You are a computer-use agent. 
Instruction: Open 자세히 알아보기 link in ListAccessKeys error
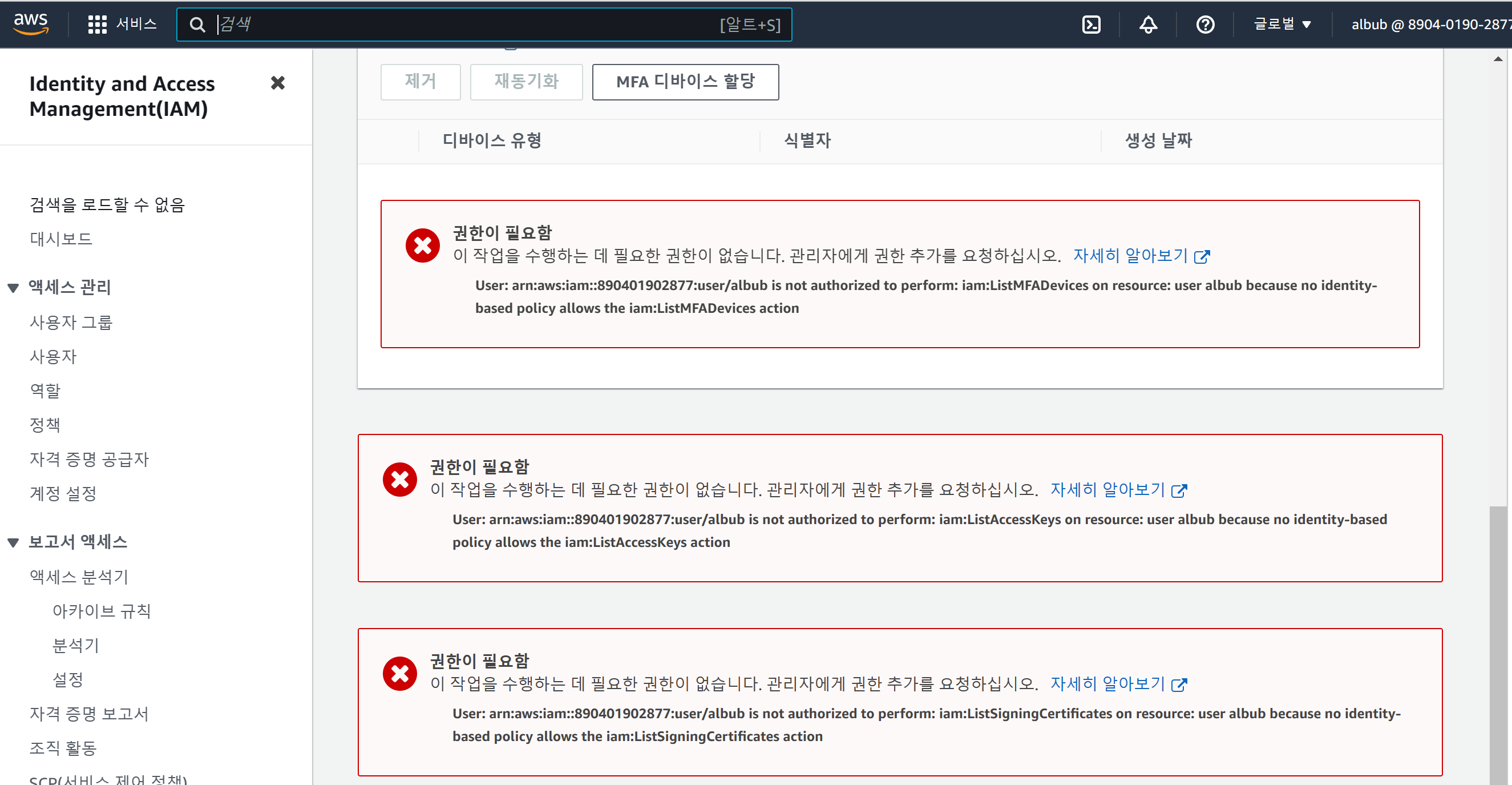click(1118, 489)
